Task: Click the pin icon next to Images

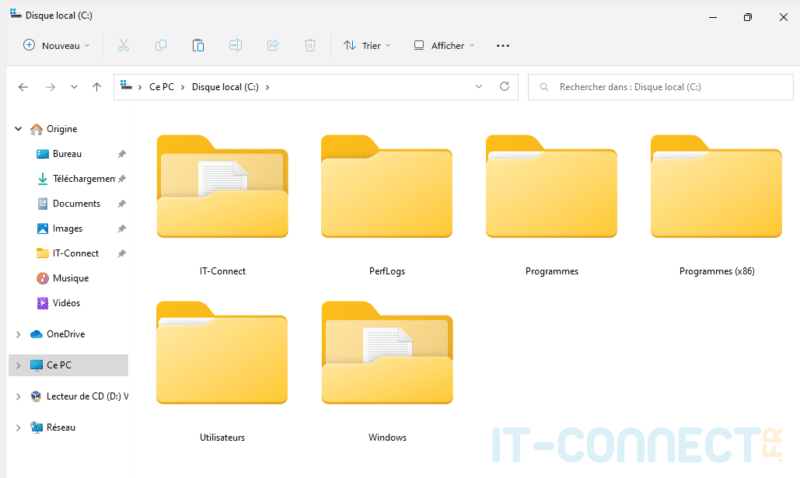Action: tap(121, 229)
